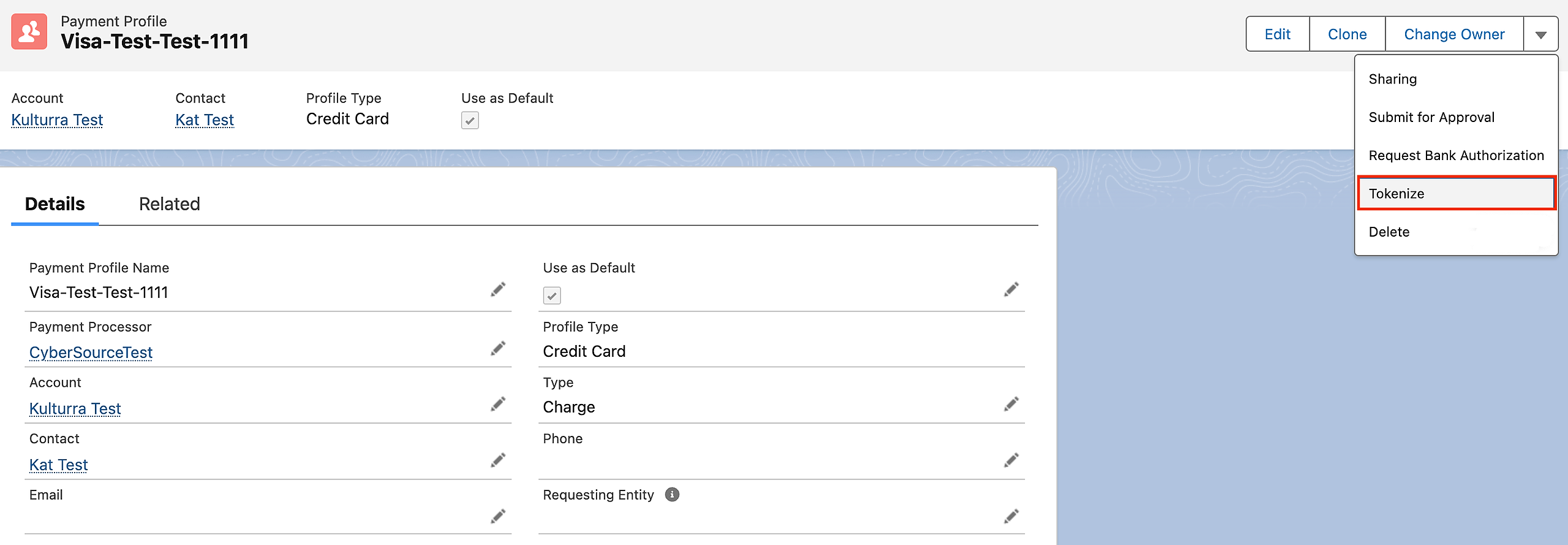Click the Edit button

pyautogui.click(x=1277, y=34)
